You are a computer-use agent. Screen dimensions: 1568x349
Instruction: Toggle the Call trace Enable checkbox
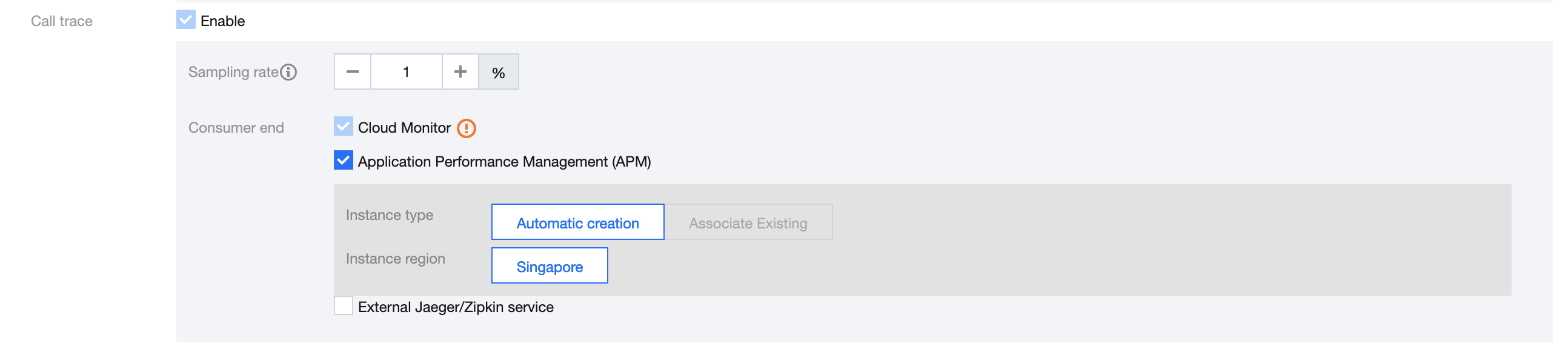[186, 20]
